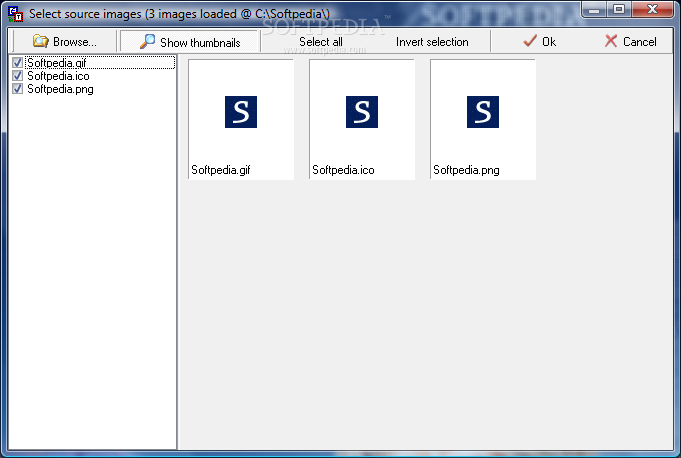Click the Softpedia.gif thumbnail caption
681x458 pixels.
pyautogui.click(x=221, y=170)
